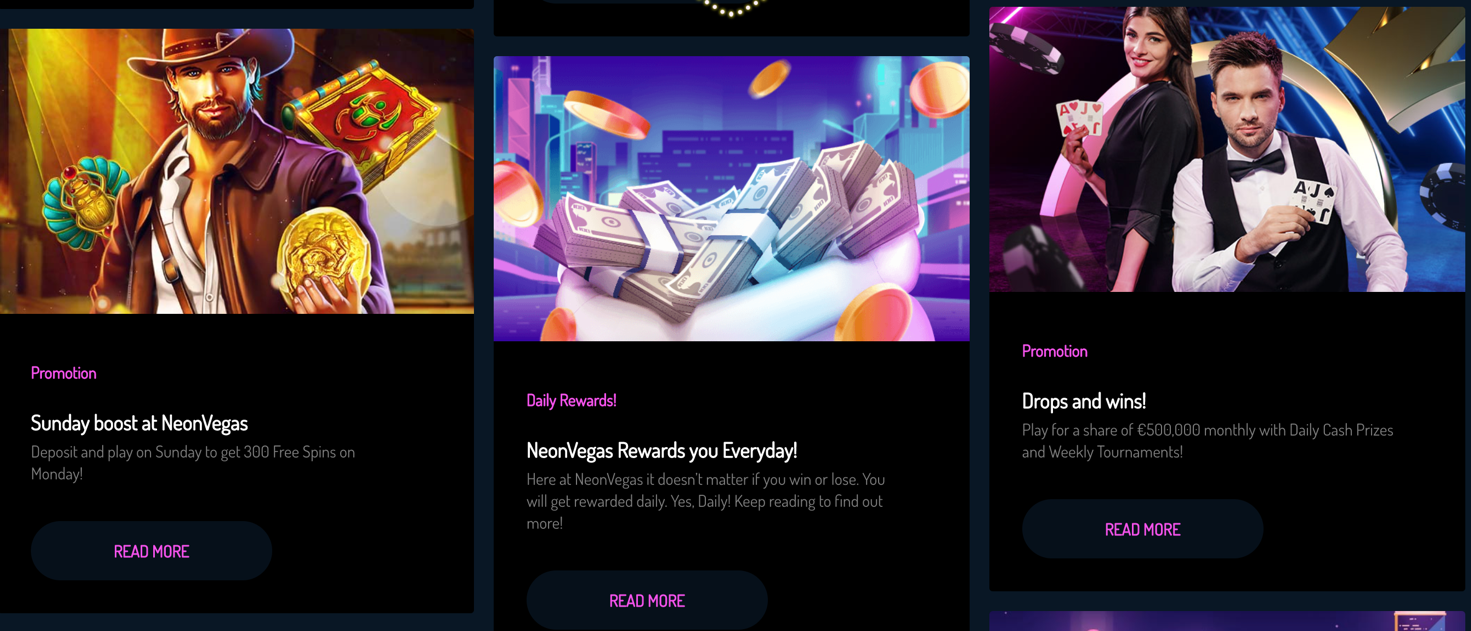Click the Sunday free spins description text

[193, 462]
